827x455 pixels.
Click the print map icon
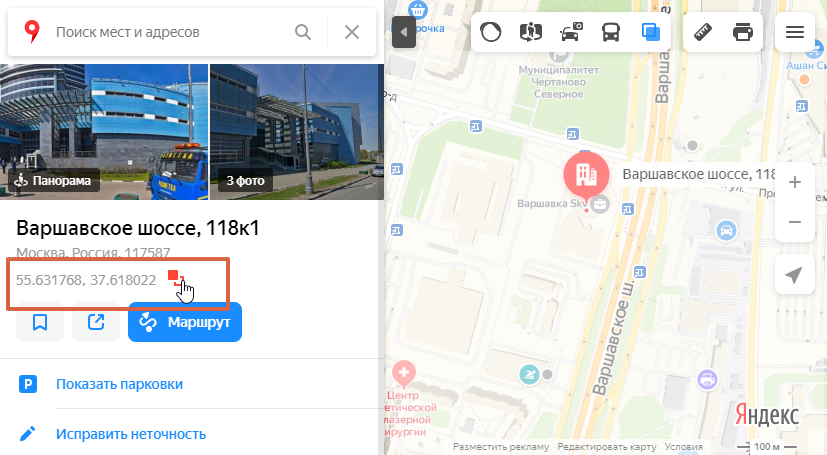[743, 32]
